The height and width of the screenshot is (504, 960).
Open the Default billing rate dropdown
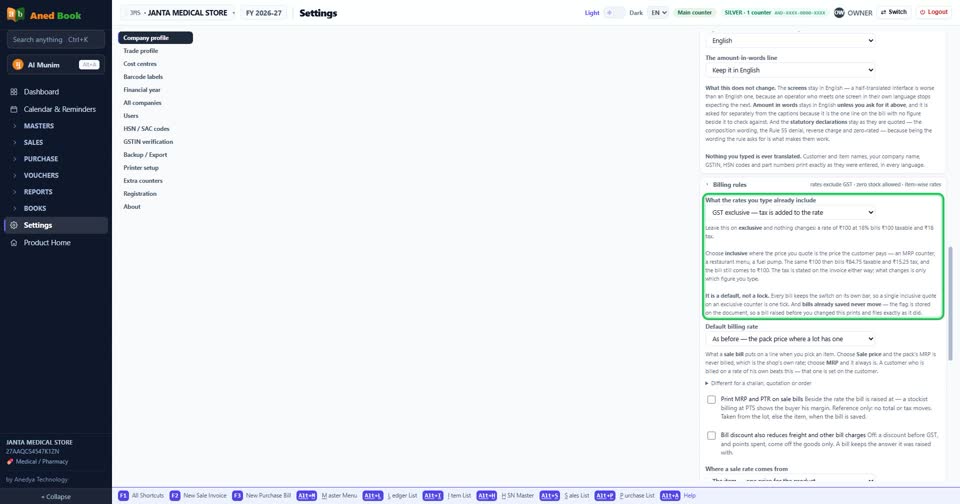(x=790, y=339)
